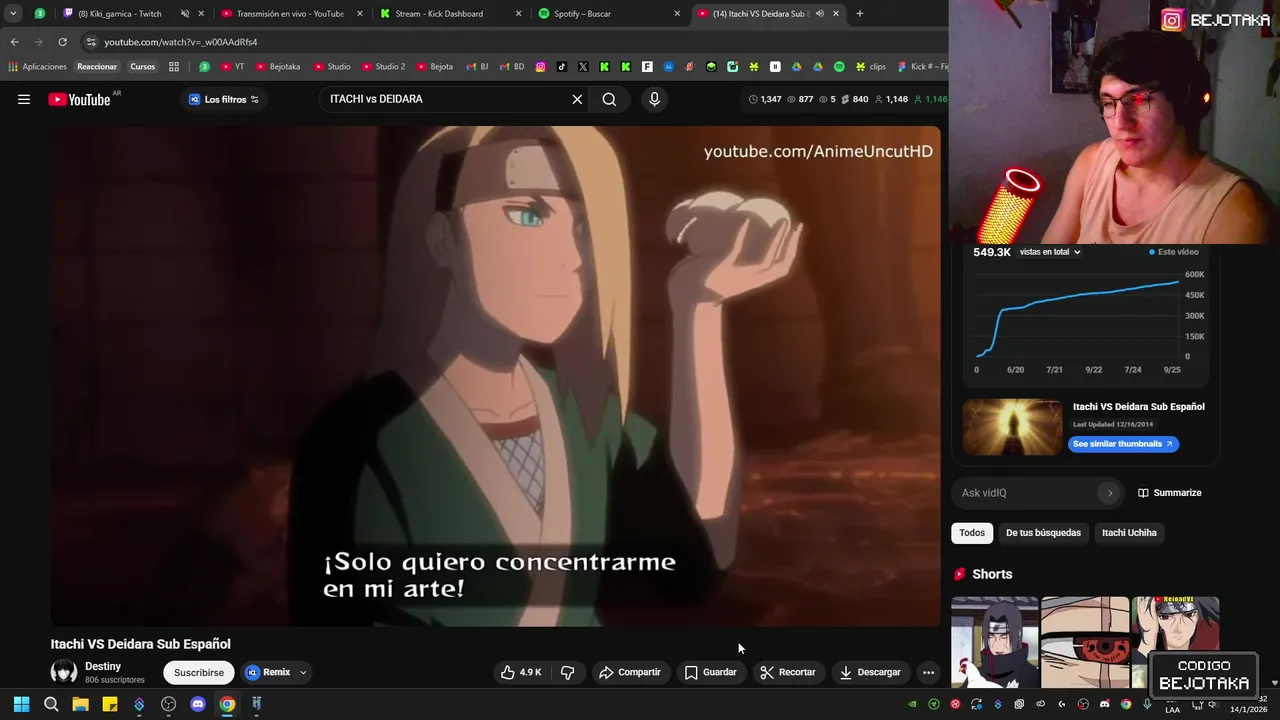Like the video with 4.9 K thumbs up
The height and width of the screenshot is (720, 1280).
pos(521,672)
